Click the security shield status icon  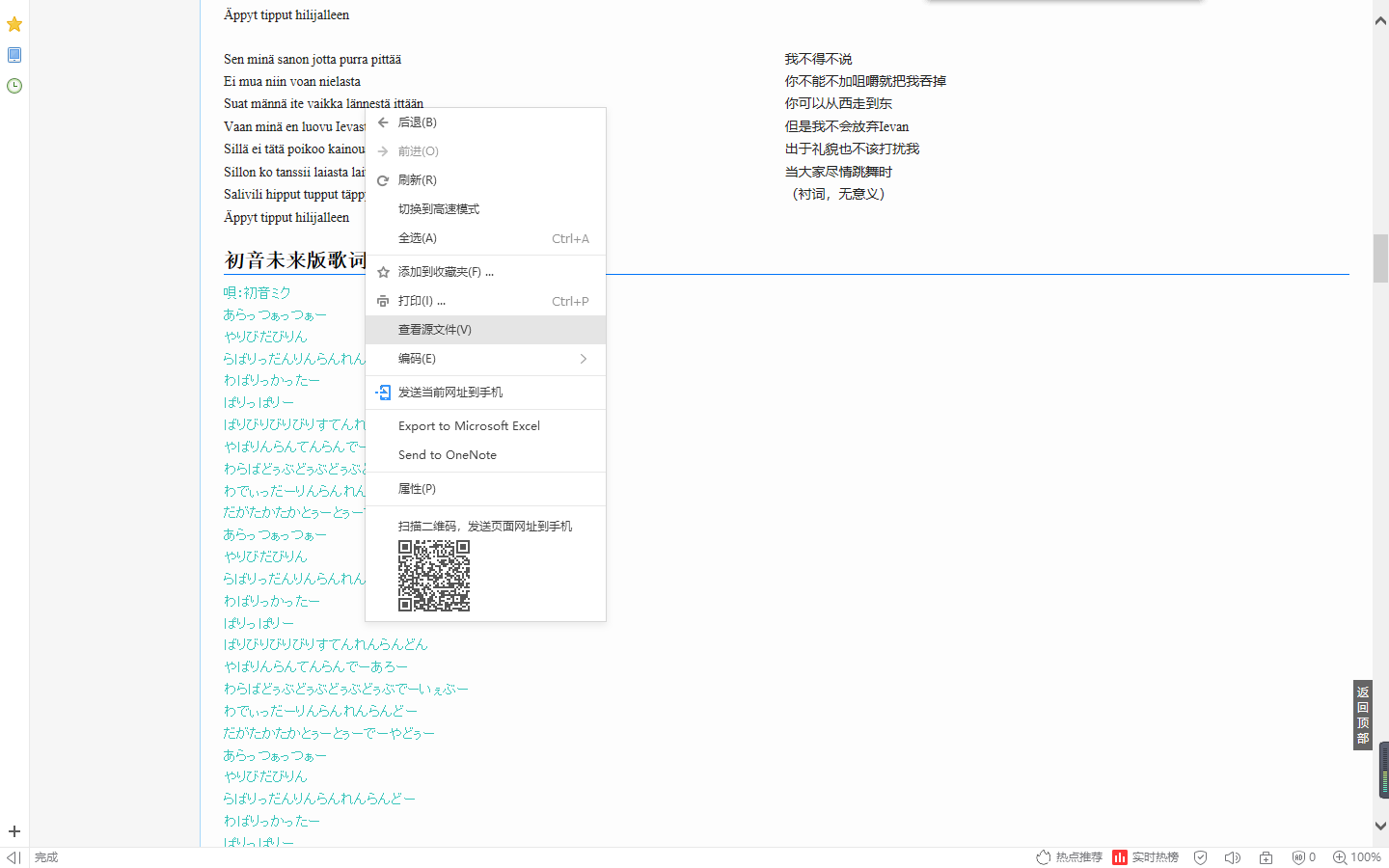point(1200,857)
